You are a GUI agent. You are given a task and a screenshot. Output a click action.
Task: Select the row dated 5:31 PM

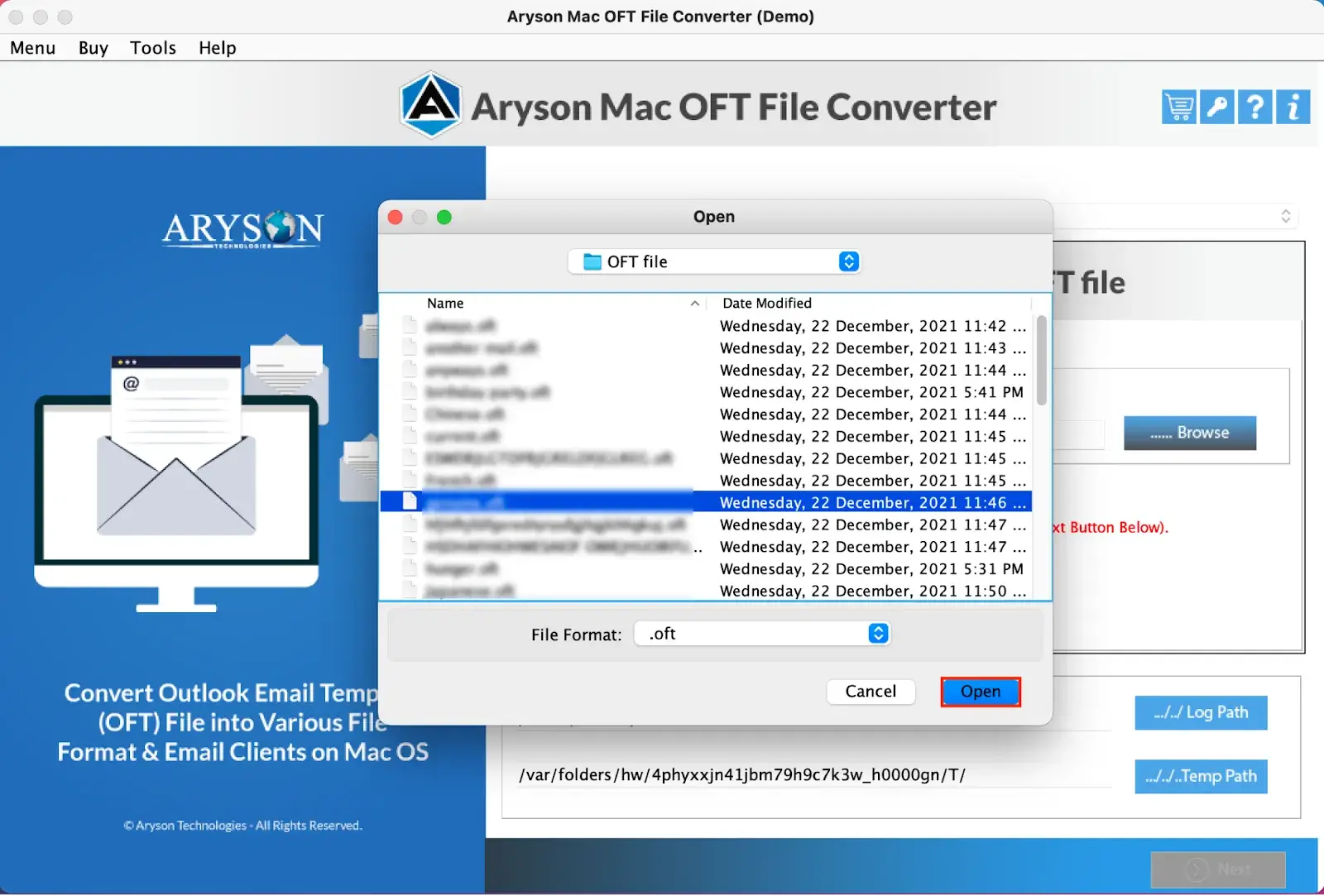click(706, 568)
